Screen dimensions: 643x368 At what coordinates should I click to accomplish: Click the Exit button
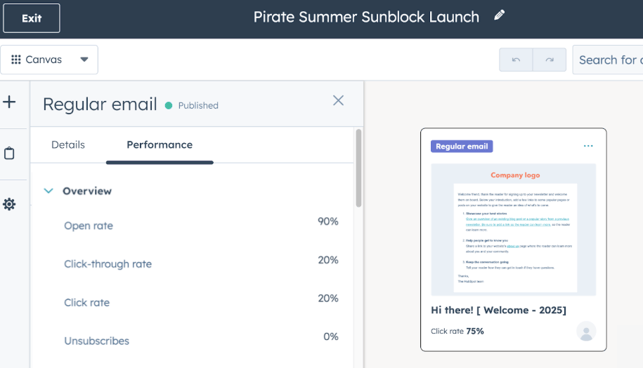click(x=32, y=18)
